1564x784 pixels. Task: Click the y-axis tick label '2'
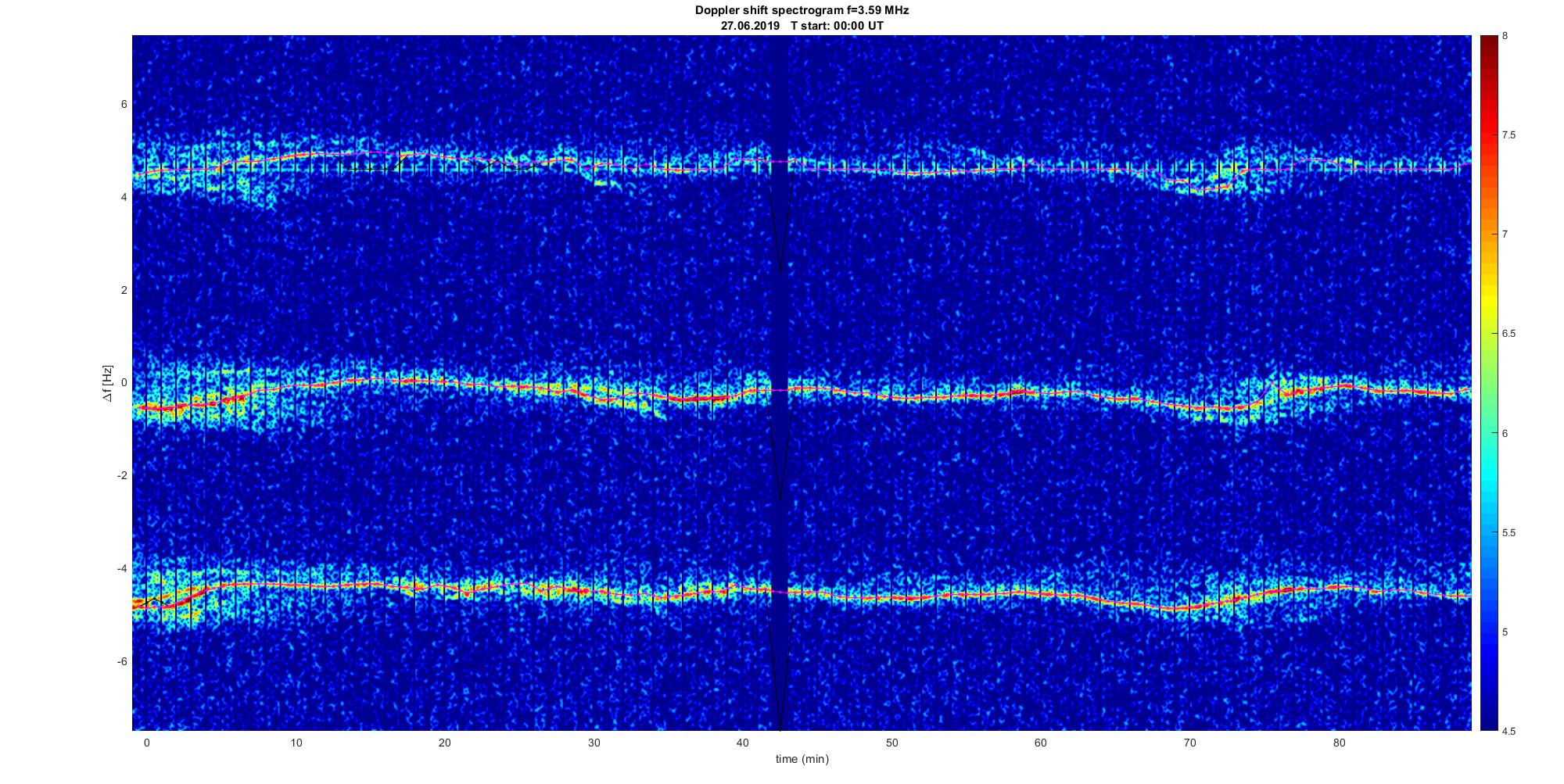(124, 290)
